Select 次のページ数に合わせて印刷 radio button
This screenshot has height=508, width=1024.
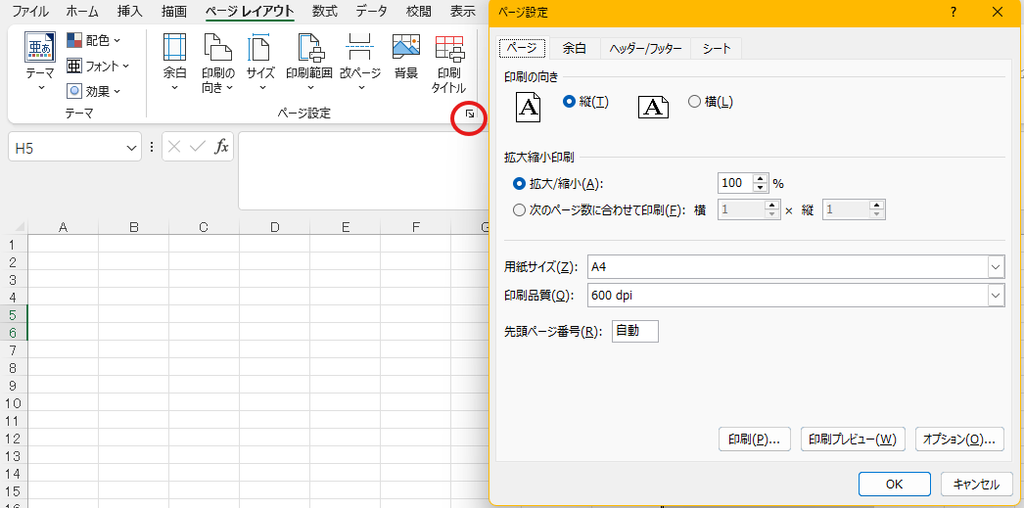(519, 210)
